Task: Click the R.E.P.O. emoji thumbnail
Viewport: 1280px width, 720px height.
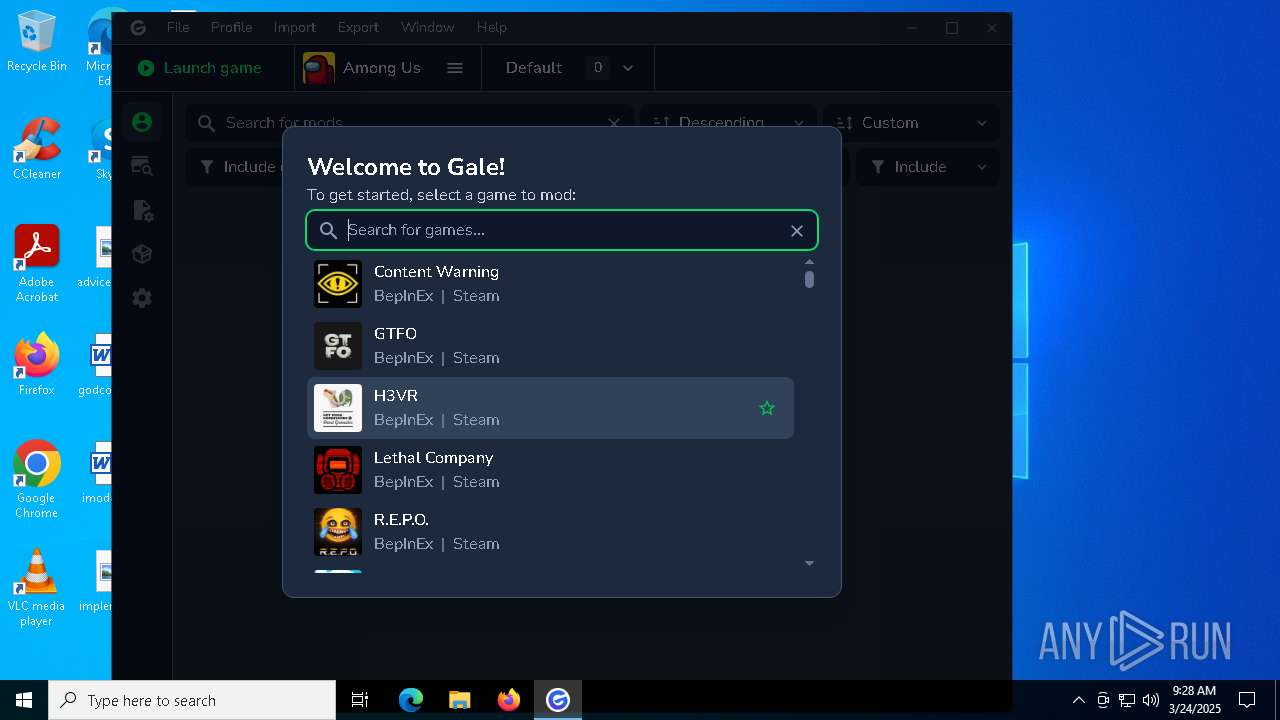Action: pos(338,532)
